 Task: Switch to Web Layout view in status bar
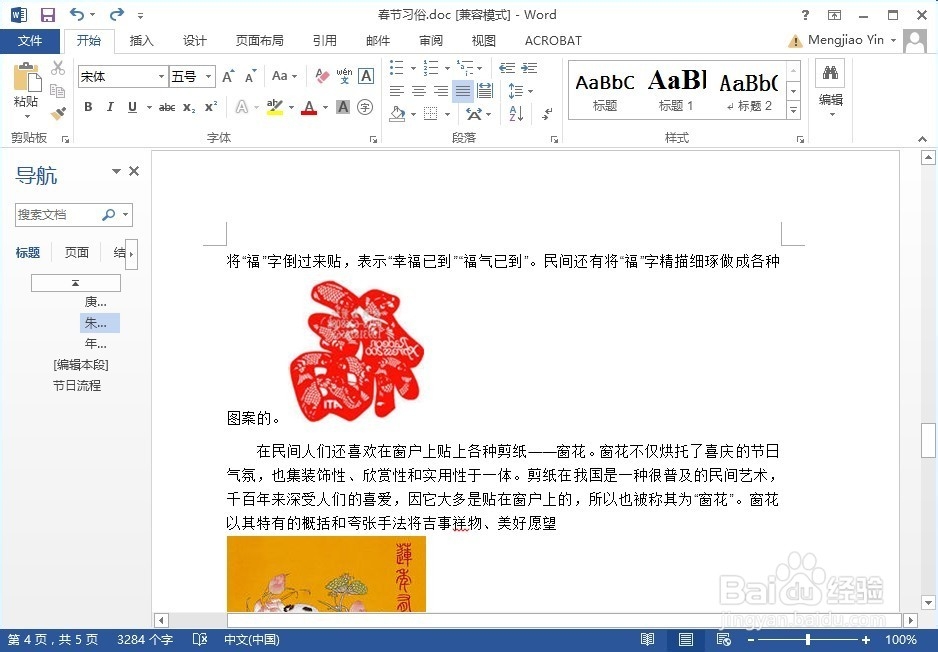[x=723, y=639]
